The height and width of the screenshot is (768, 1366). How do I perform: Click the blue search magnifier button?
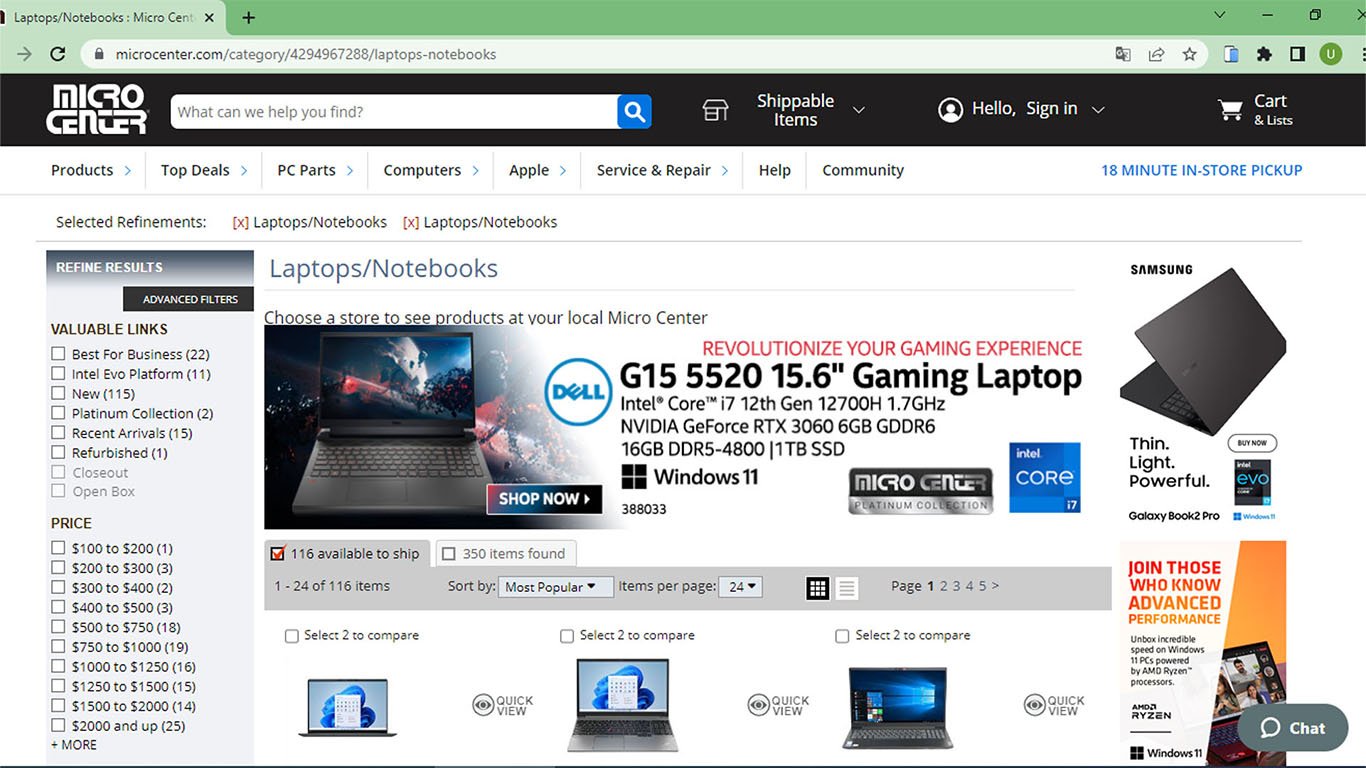coord(634,111)
